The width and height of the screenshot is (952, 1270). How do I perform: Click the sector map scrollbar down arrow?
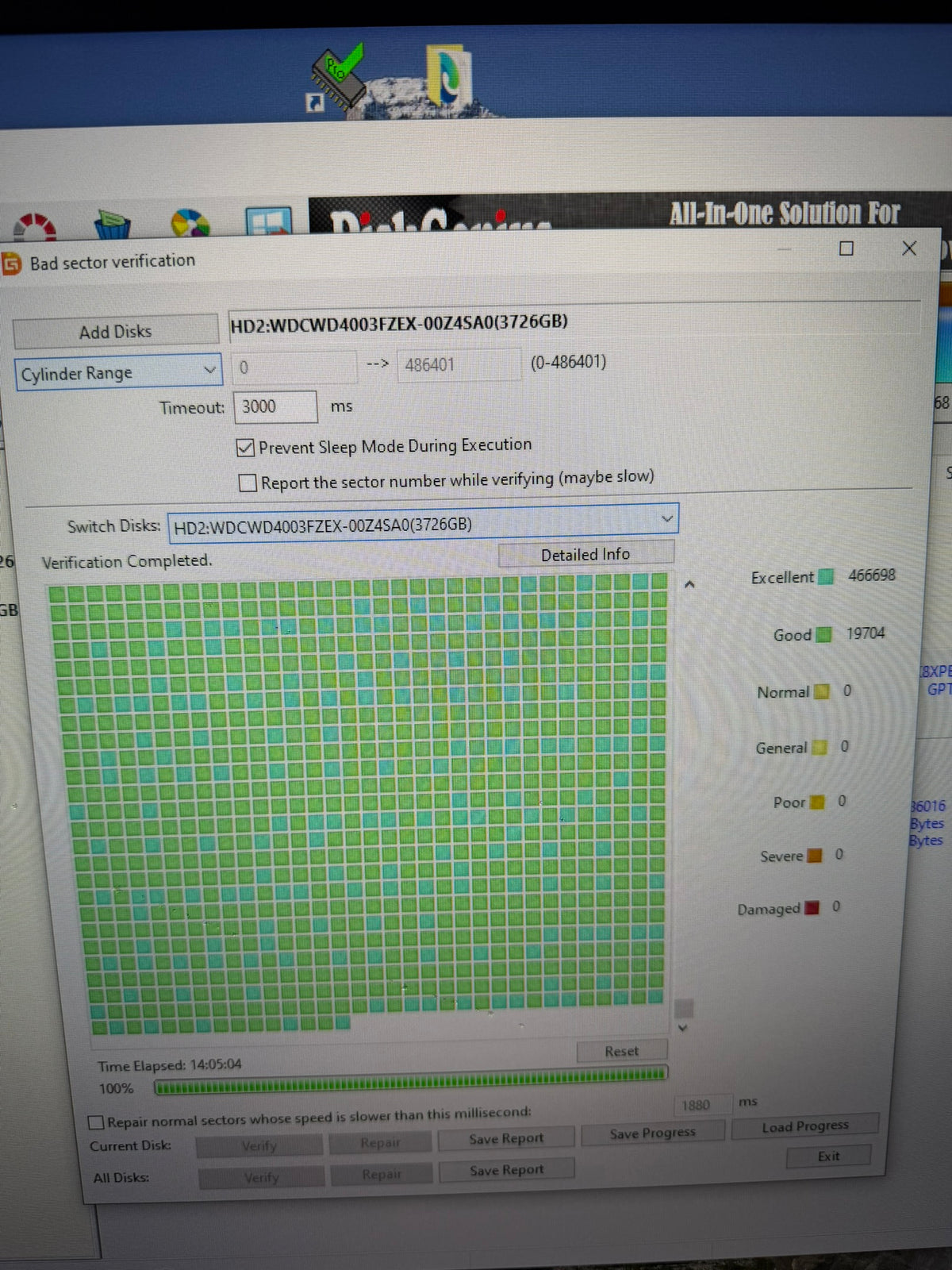click(683, 1028)
